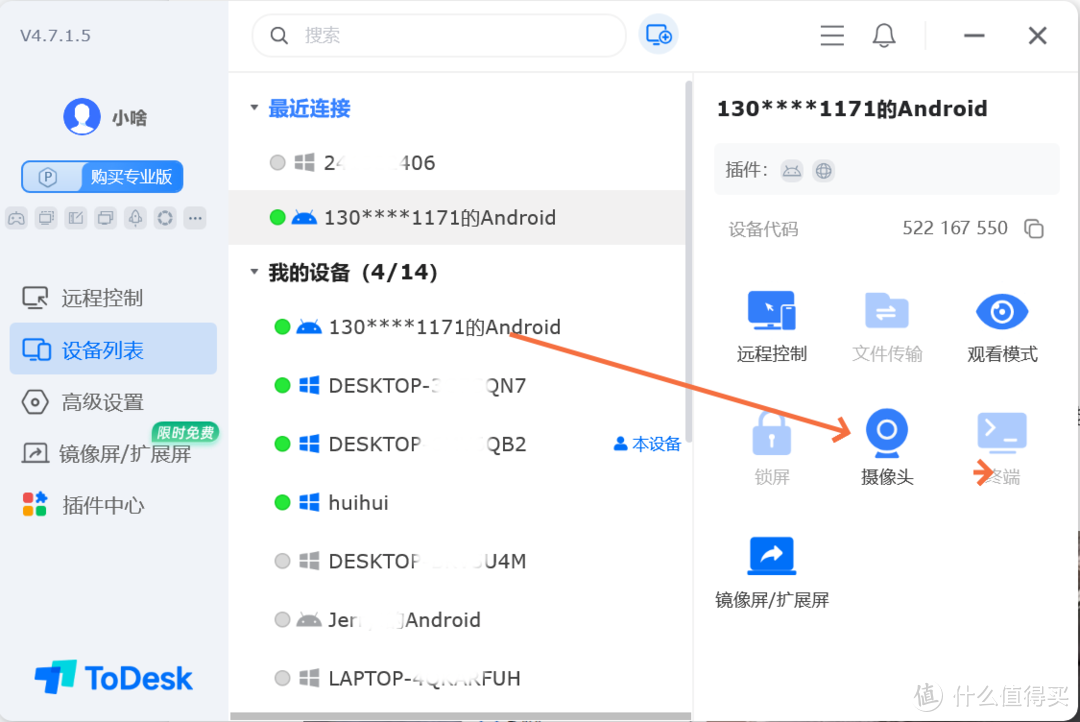This screenshot has height=722, width=1080.
Task: Select the huihui device
Action: point(457,502)
